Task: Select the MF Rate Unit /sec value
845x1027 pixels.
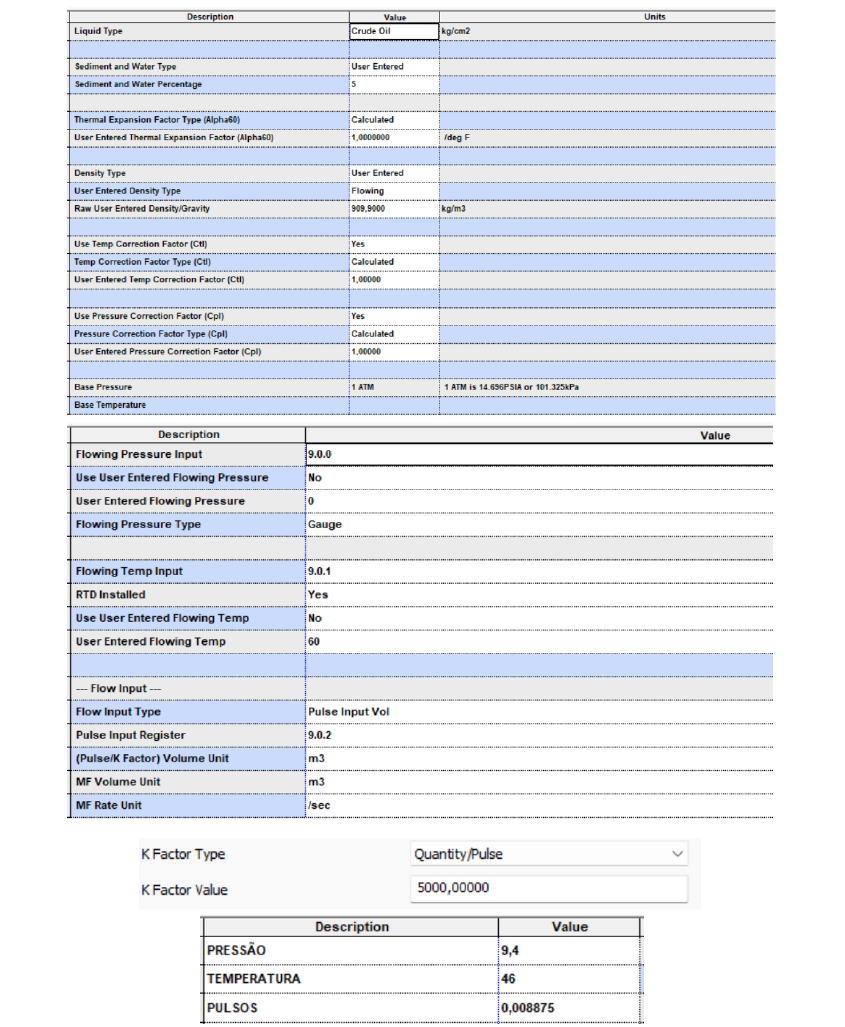Action: click(539, 806)
